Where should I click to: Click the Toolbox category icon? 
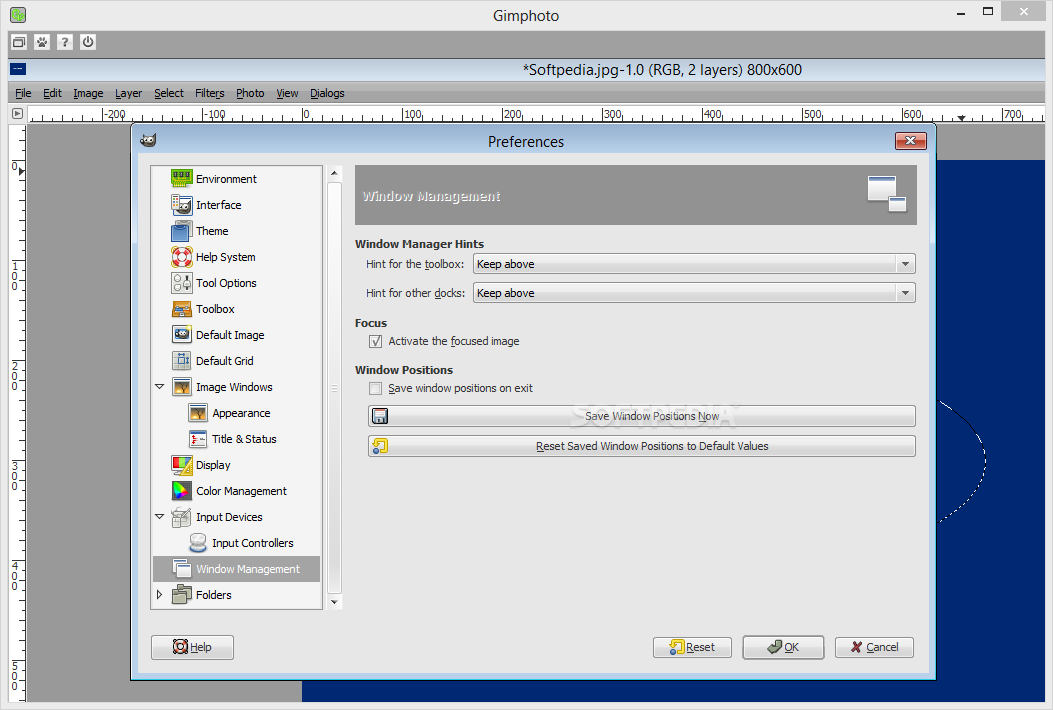pos(182,309)
